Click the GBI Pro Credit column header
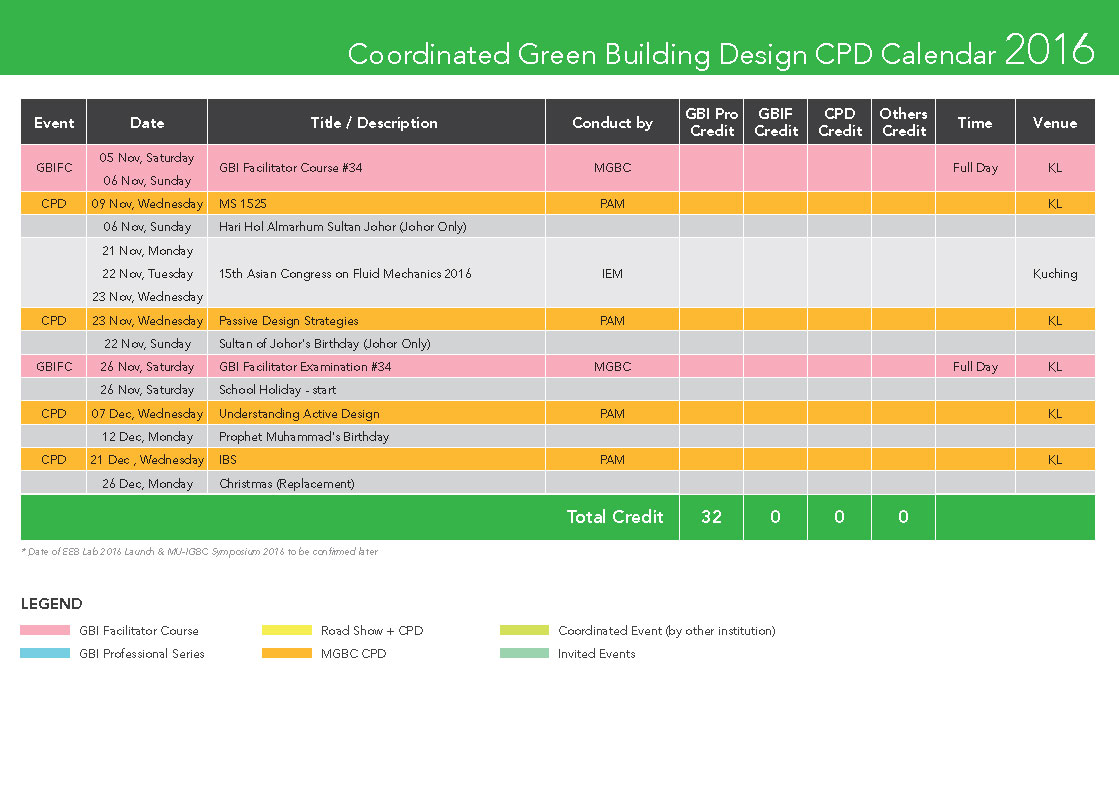 (712, 122)
